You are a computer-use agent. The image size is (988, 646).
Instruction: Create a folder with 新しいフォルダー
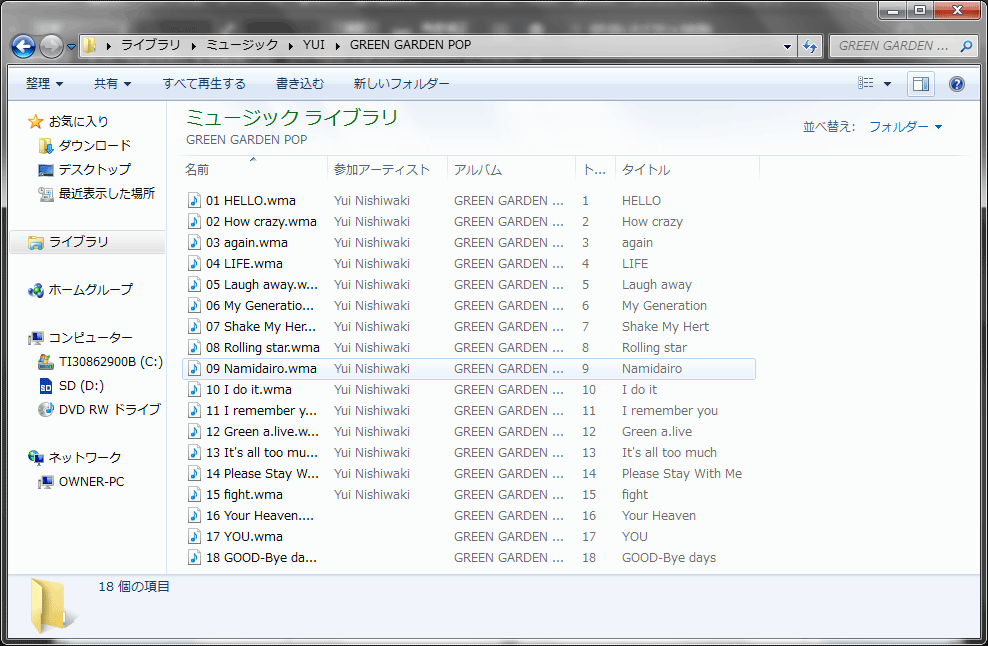tap(401, 83)
